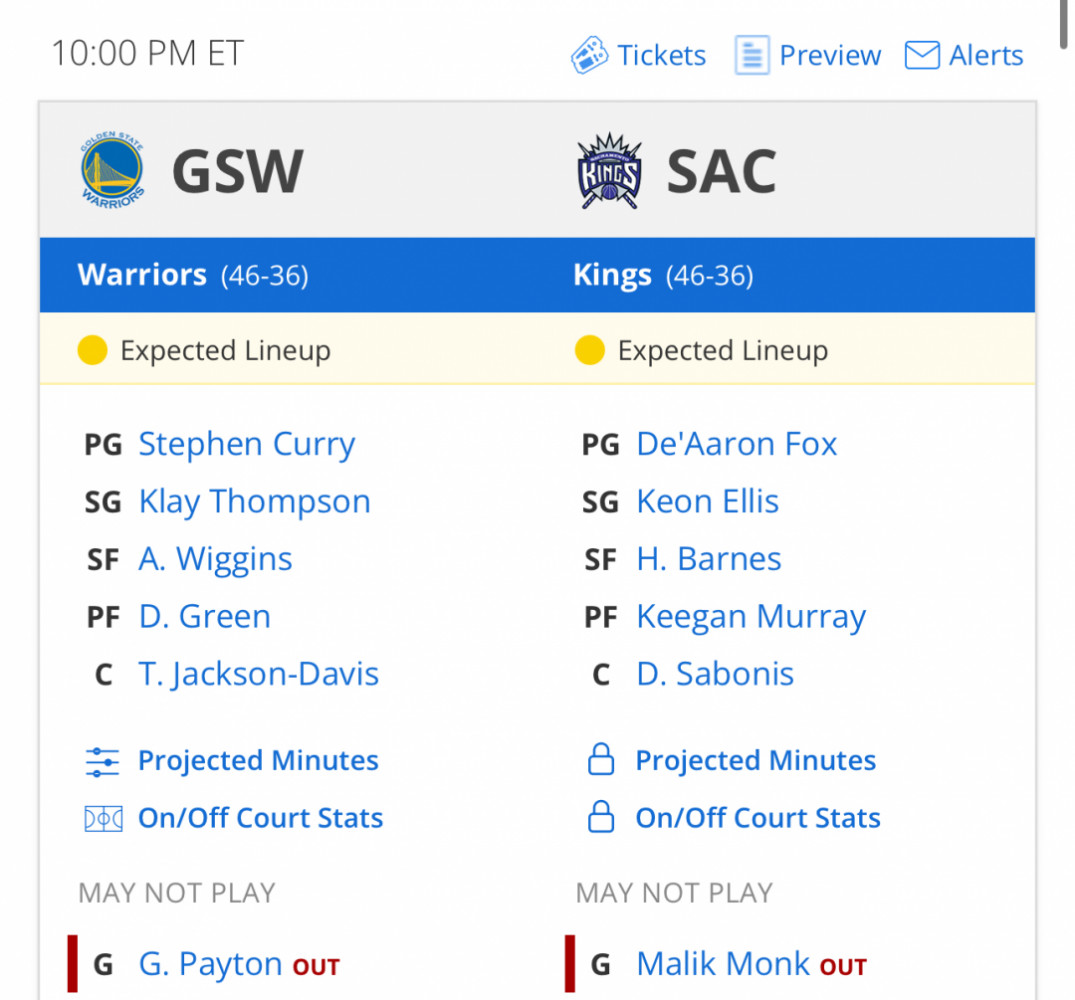Viewport: 1075px width, 1000px height.
Task: Open T. Jackson-Davis player link
Action: 258,674
